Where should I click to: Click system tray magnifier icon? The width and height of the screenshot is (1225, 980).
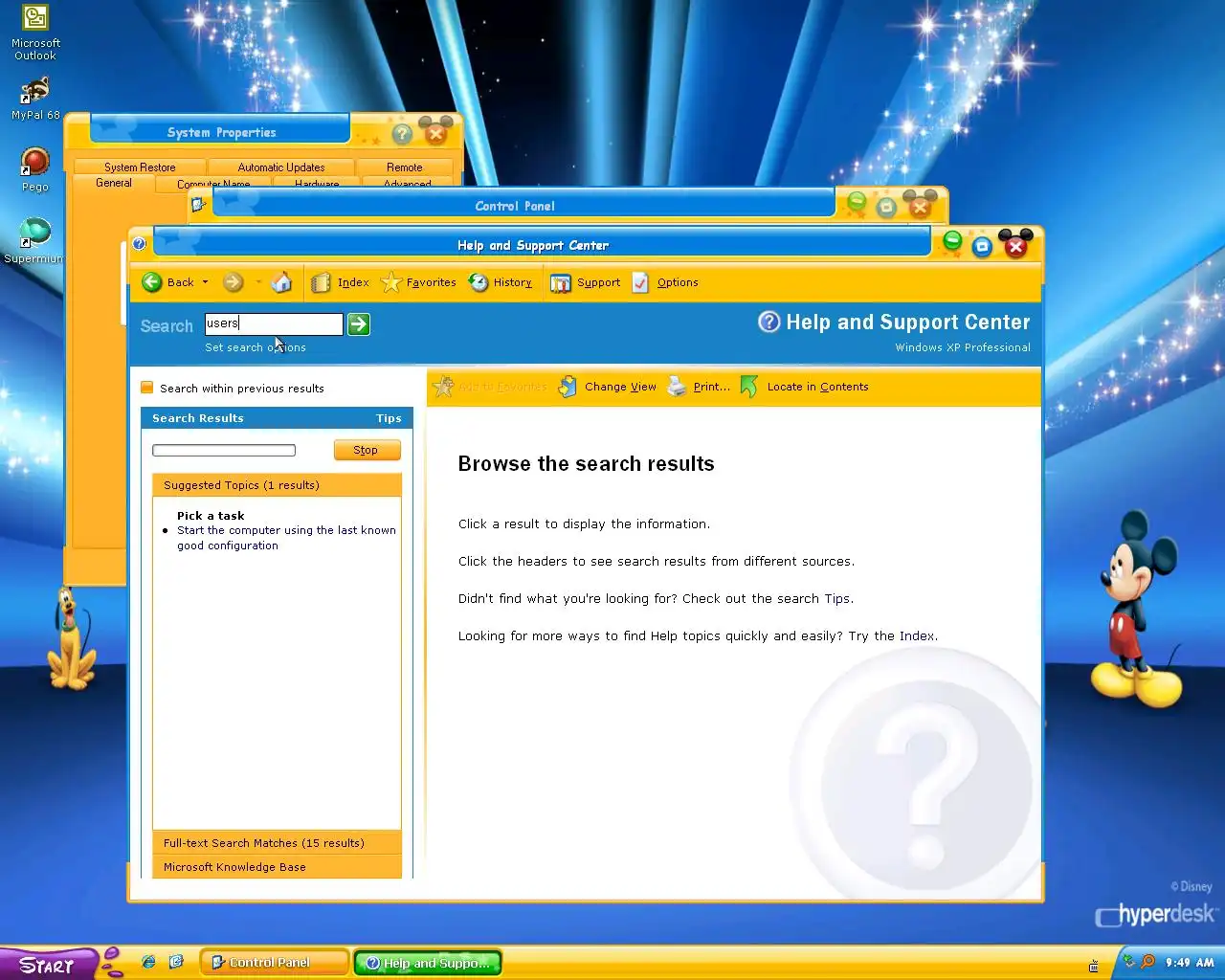click(1147, 962)
